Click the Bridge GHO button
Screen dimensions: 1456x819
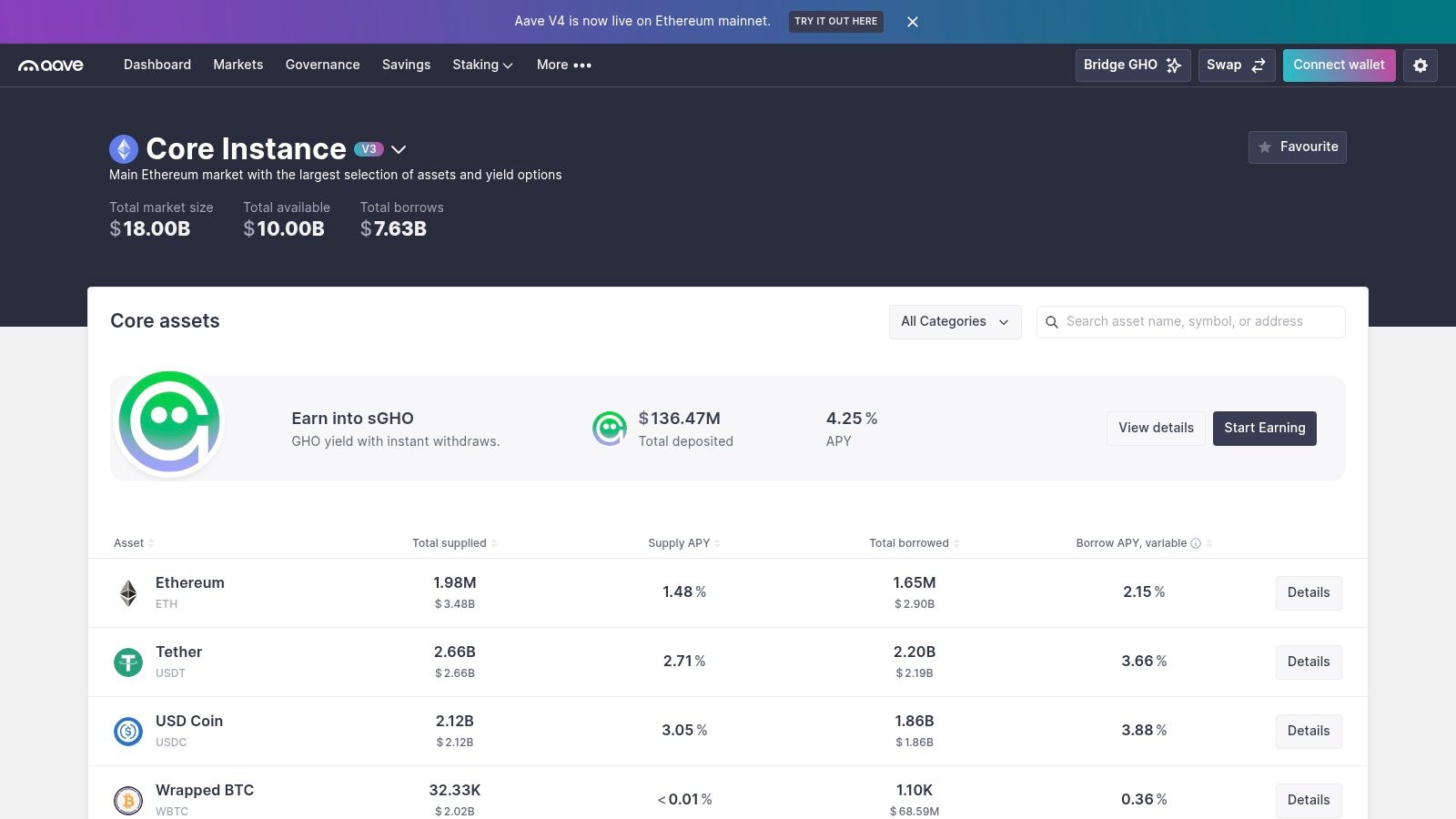1133,66
